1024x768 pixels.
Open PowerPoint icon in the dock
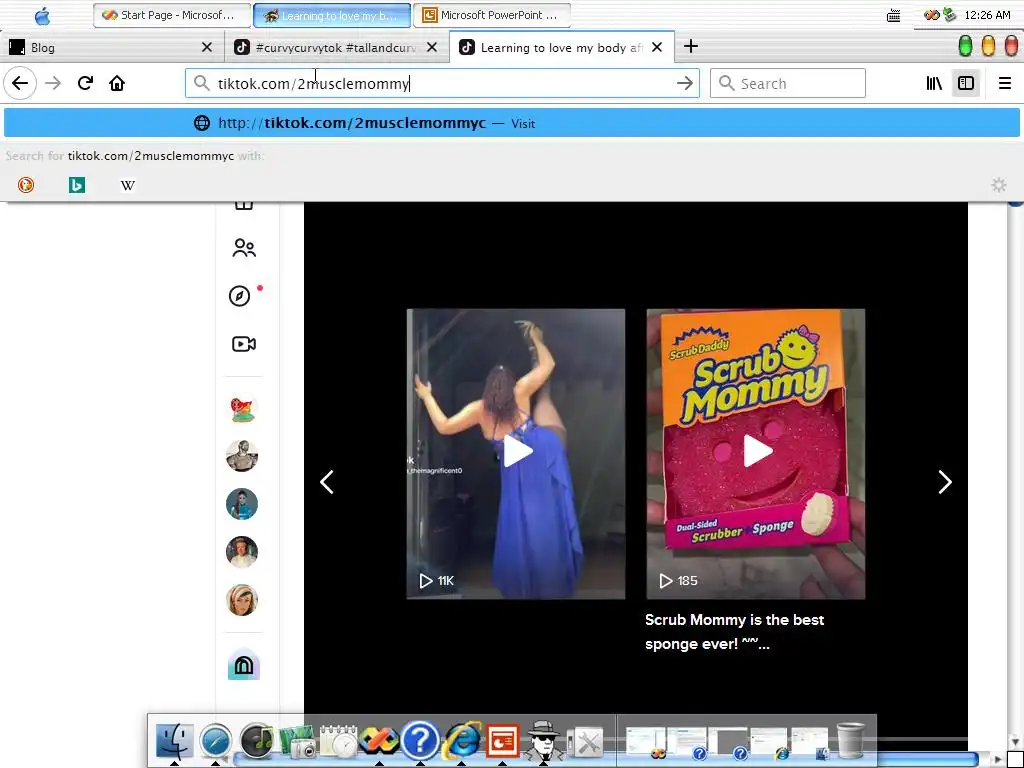502,741
